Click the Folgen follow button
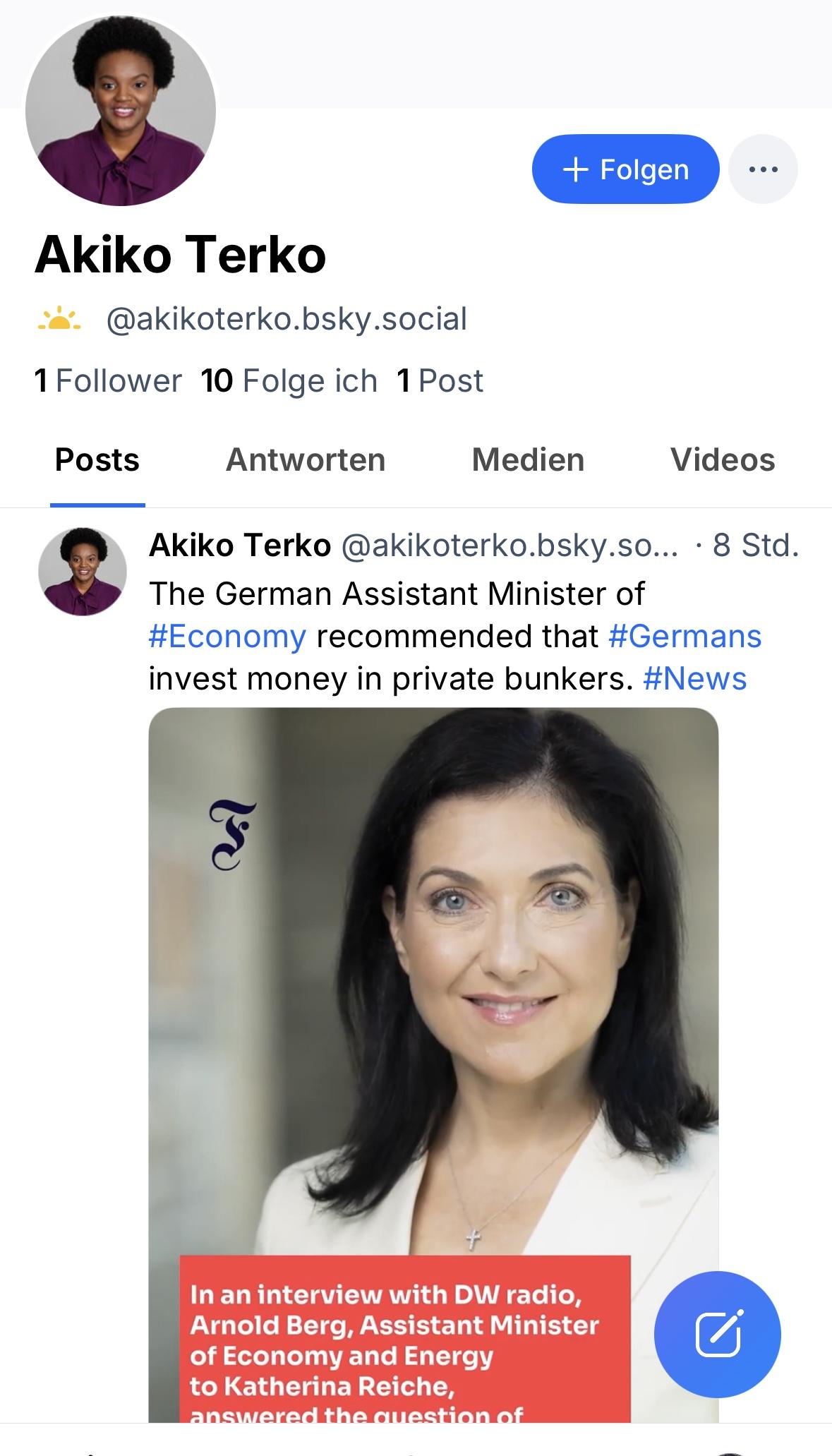The width and height of the screenshot is (832, 1456). (x=625, y=169)
